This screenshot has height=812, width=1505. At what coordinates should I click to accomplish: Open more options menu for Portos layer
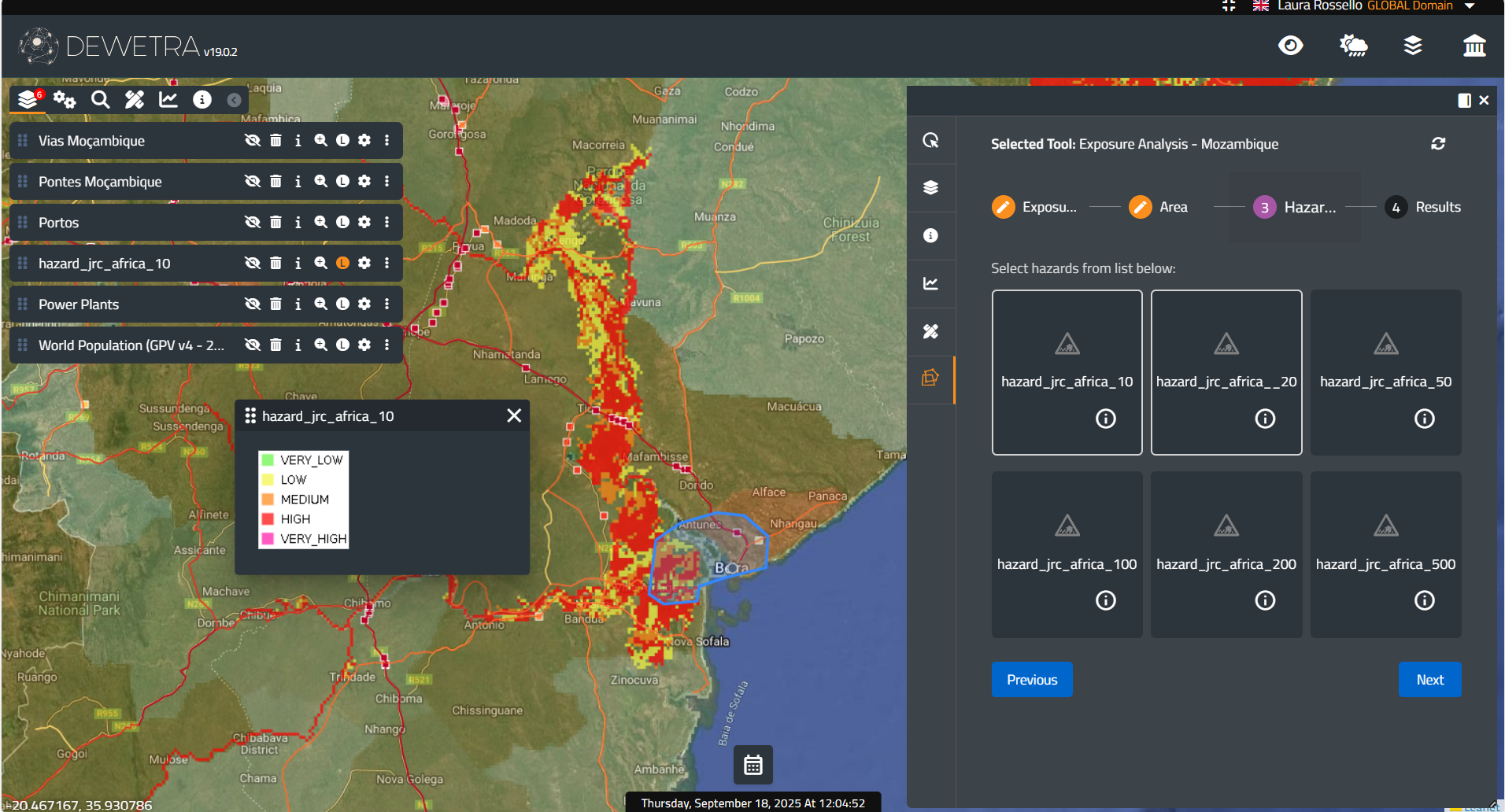click(x=386, y=223)
